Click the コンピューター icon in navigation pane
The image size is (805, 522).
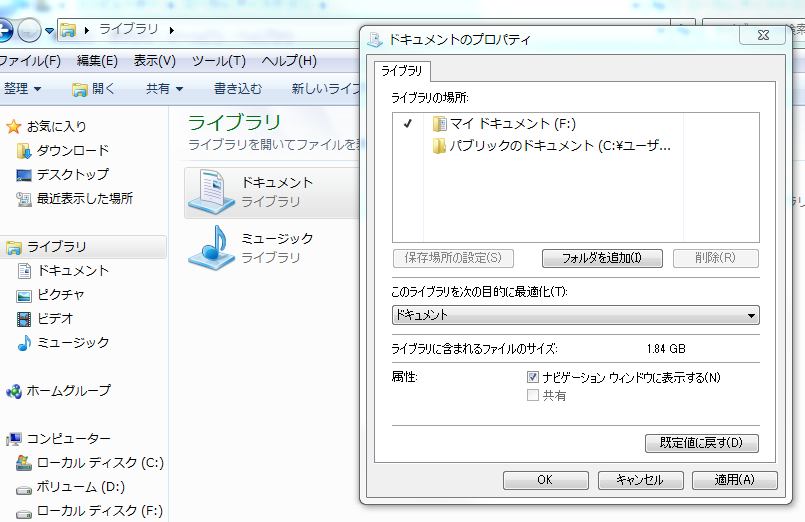pyautogui.click(x=14, y=439)
